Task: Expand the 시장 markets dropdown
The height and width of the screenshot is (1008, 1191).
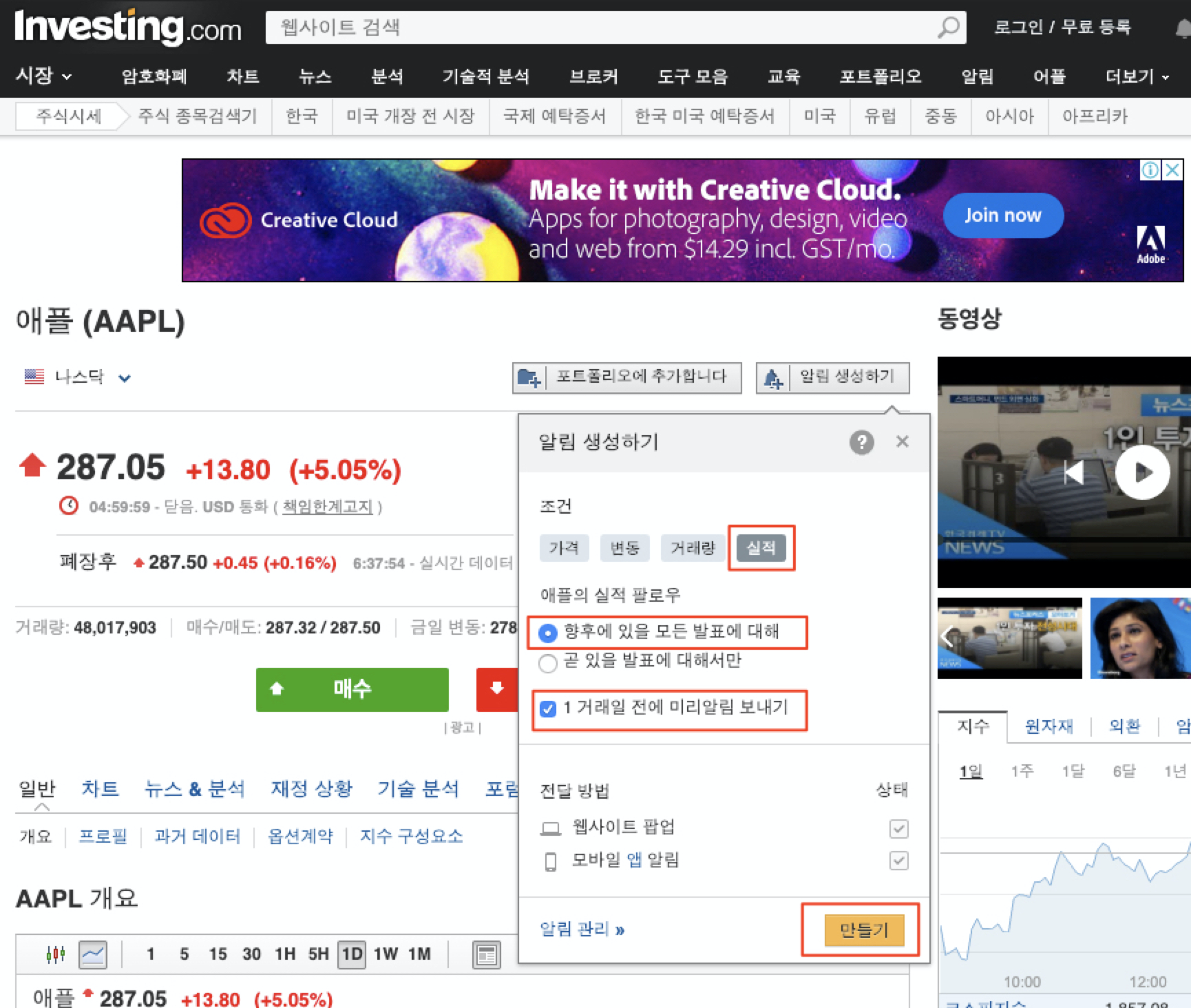Action: coord(43,76)
